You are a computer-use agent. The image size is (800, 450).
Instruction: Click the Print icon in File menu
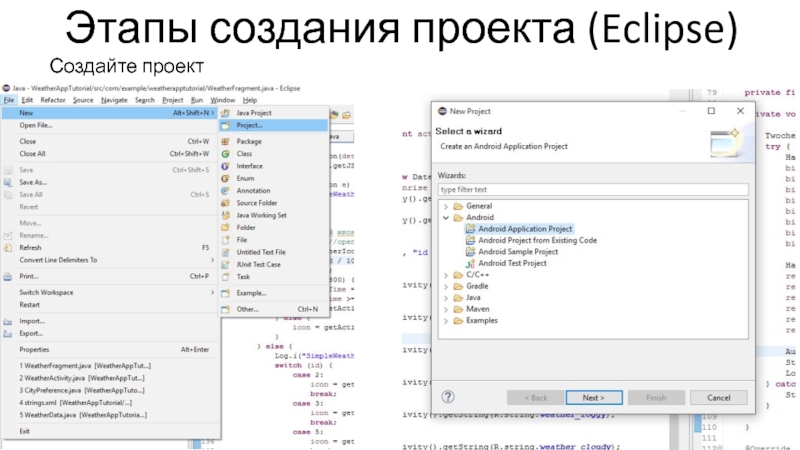(x=8, y=276)
